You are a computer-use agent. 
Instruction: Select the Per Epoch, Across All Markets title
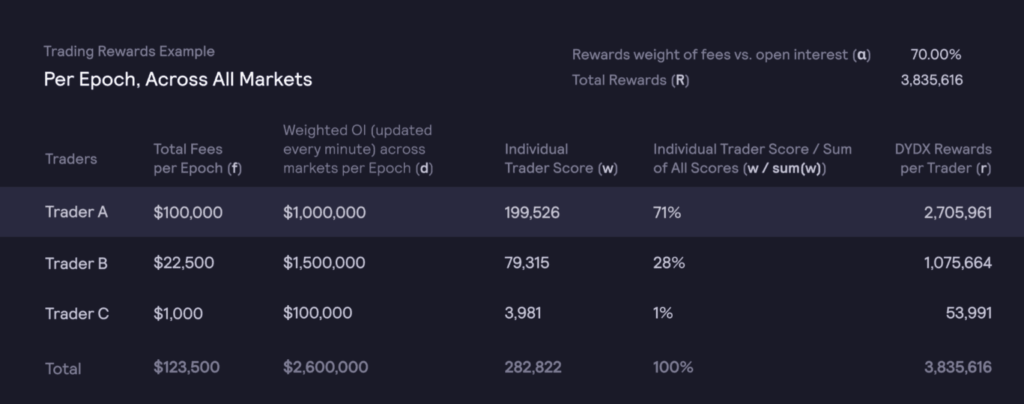click(x=178, y=80)
